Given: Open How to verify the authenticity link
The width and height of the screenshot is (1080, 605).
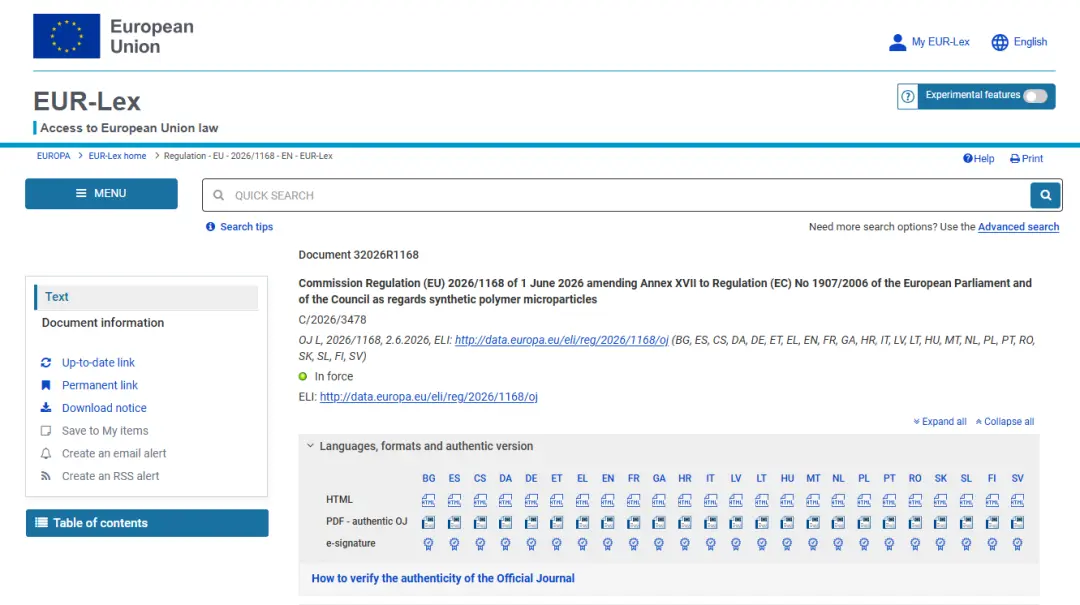Looking at the screenshot, I should pyautogui.click(x=443, y=578).
